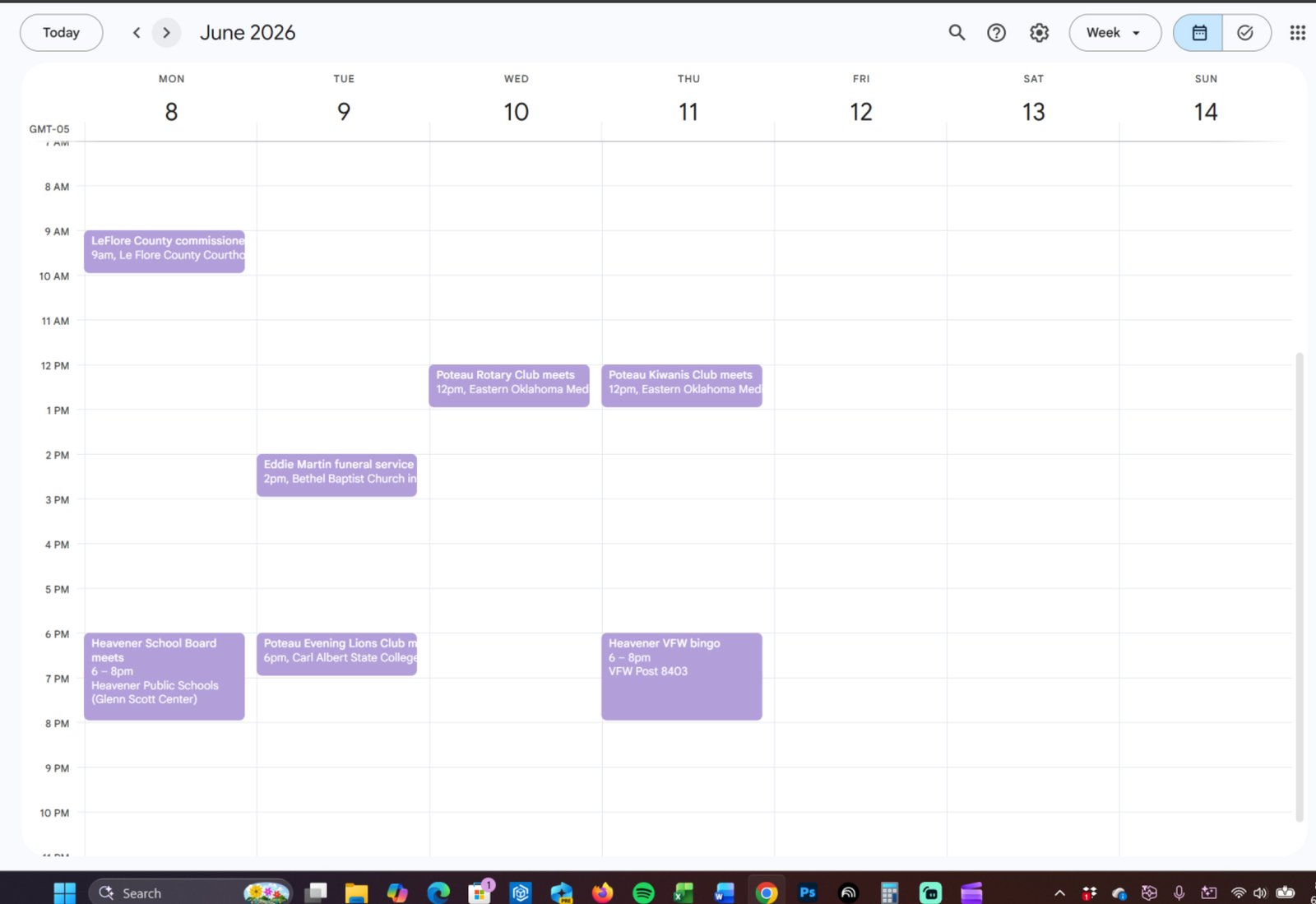1316x904 pixels.
Task: Select Tuesday 9 date header
Action: pos(344,111)
